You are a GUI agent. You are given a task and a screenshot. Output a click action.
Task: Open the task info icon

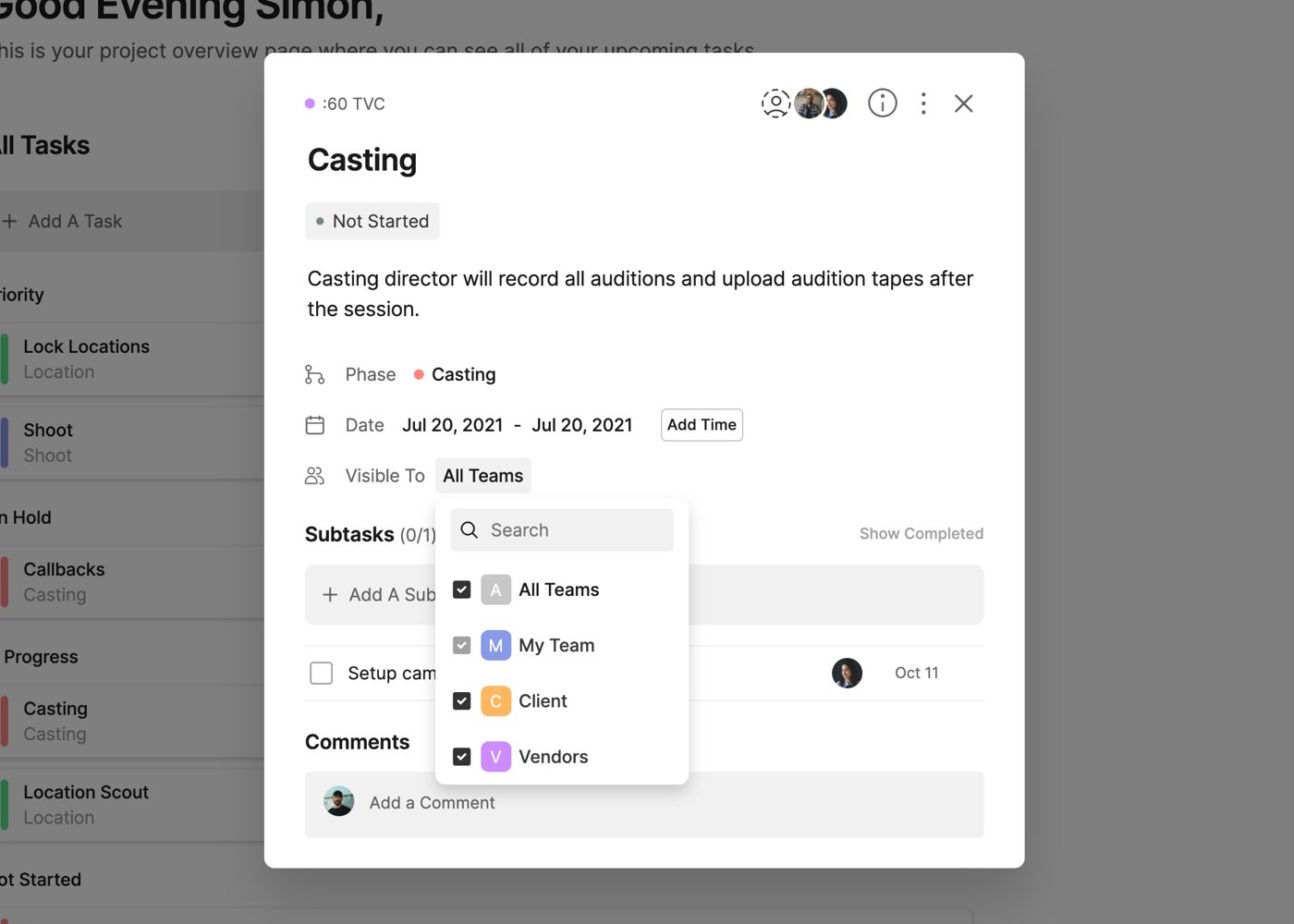(x=882, y=103)
